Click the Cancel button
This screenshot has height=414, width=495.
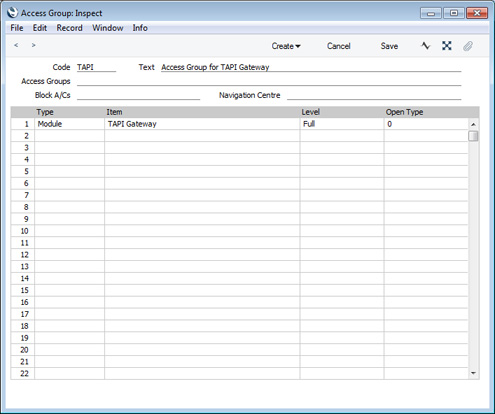[338, 46]
